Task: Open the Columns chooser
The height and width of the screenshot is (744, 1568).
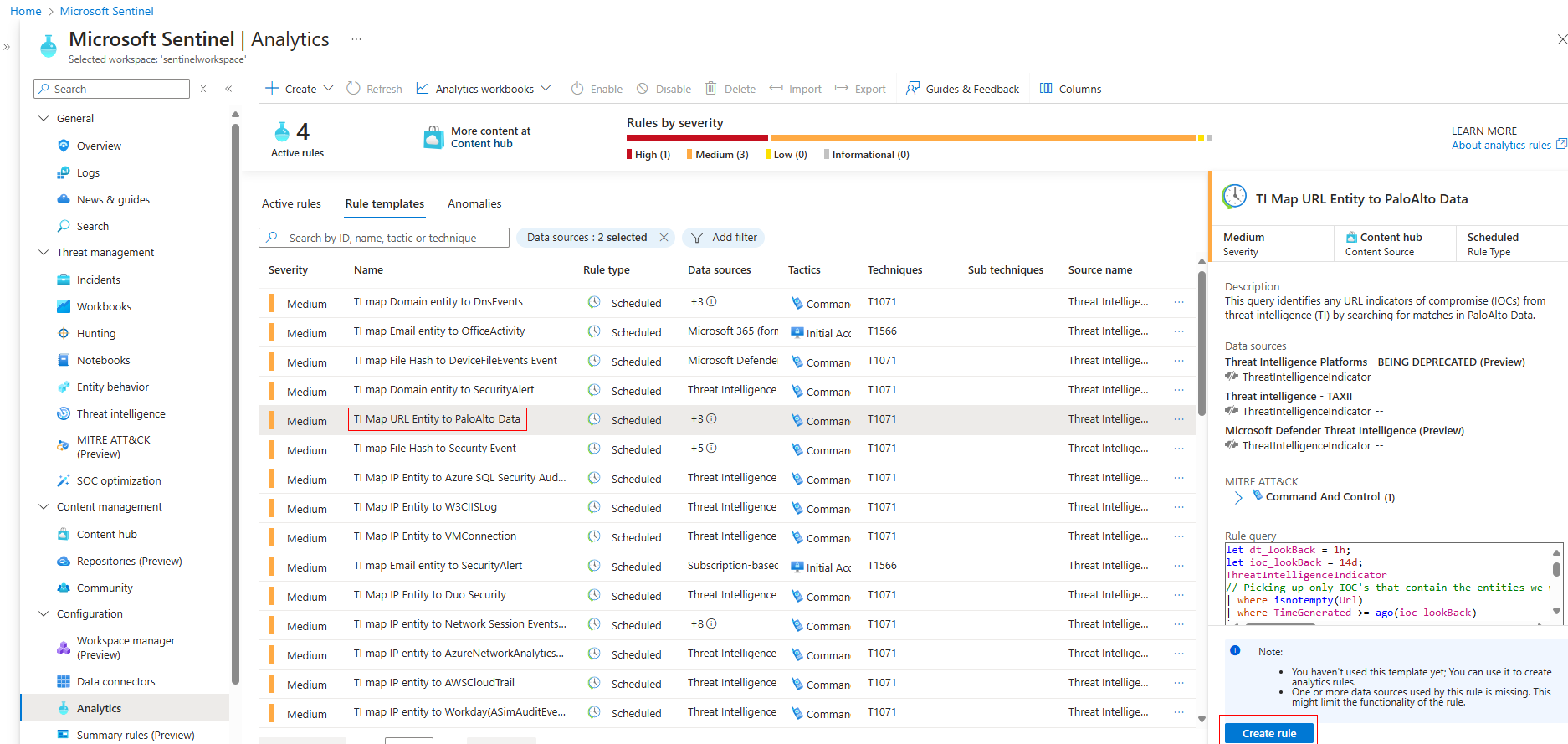Action: [x=1070, y=89]
